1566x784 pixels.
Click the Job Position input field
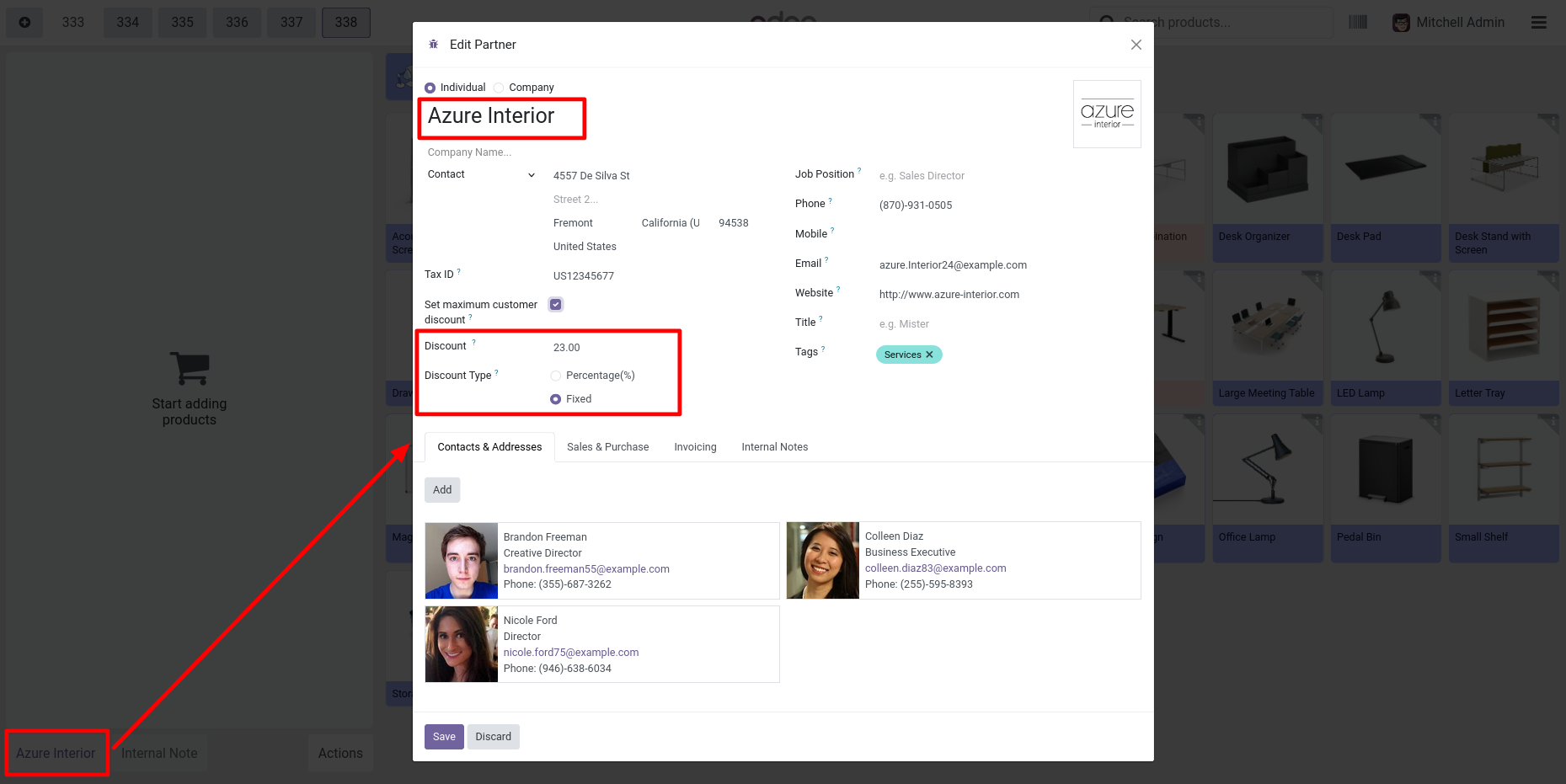tap(1008, 176)
